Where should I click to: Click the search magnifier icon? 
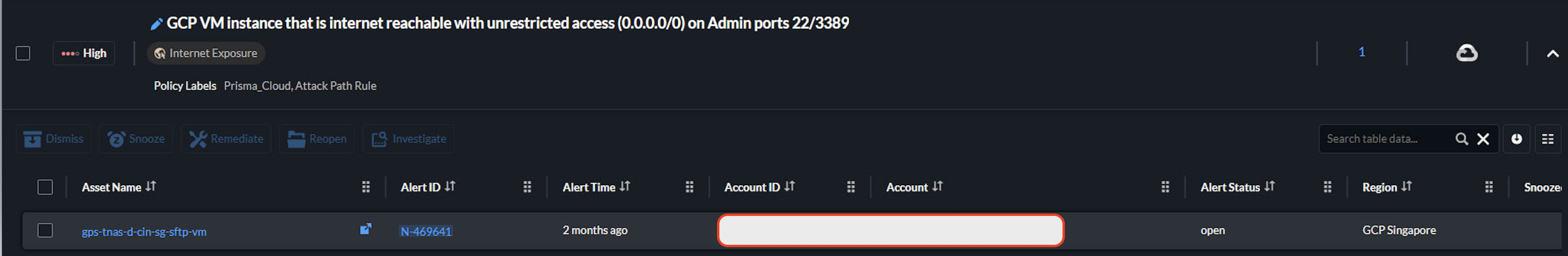[x=1461, y=139]
